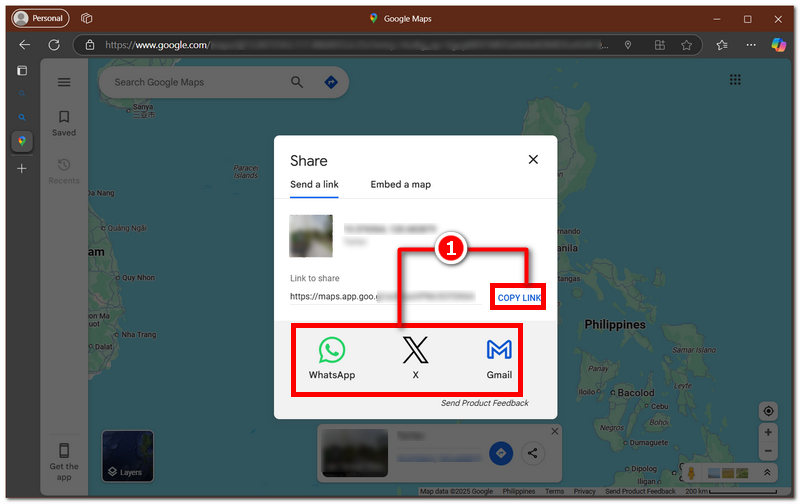
Task: Close the Share dialog
Action: coord(533,160)
